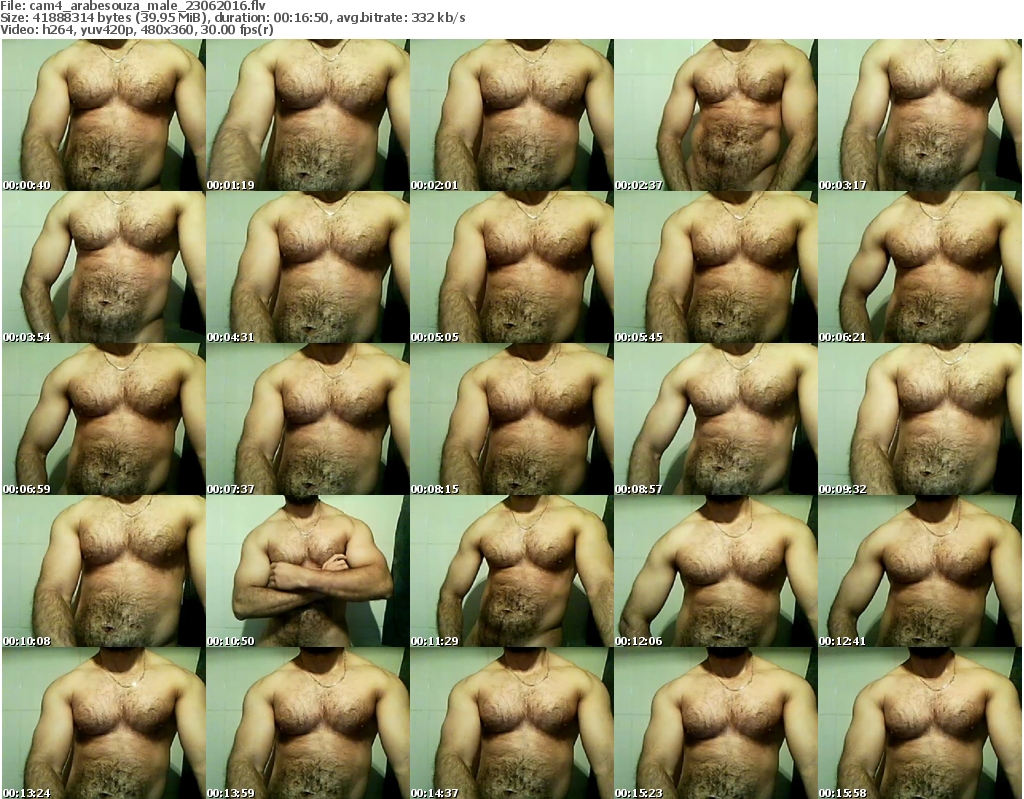Open the frame labeled 00:07:37
Image resolution: width=1024 pixels, height=799 pixels.
(x=308, y=419)
